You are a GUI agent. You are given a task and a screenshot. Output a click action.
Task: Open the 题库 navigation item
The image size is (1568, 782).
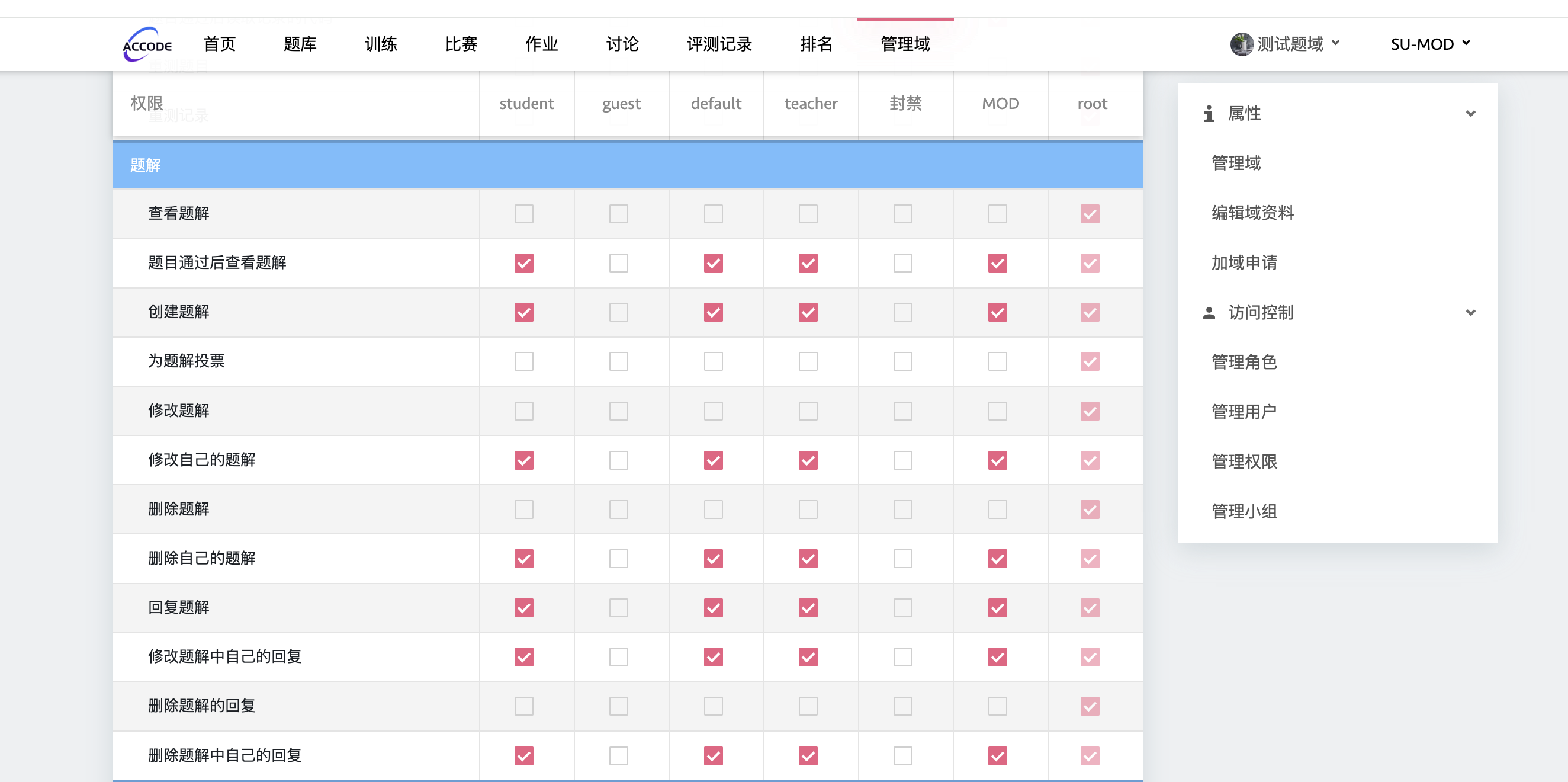pyautogui.click(x=300, y=44)
